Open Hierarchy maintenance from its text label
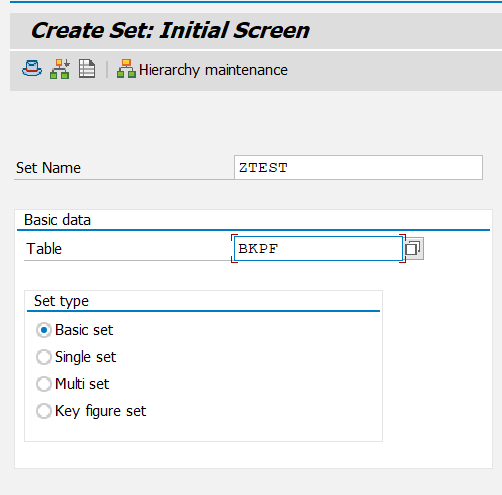Image resolution: width=502 pixels, height=495 pixels. 213,70
